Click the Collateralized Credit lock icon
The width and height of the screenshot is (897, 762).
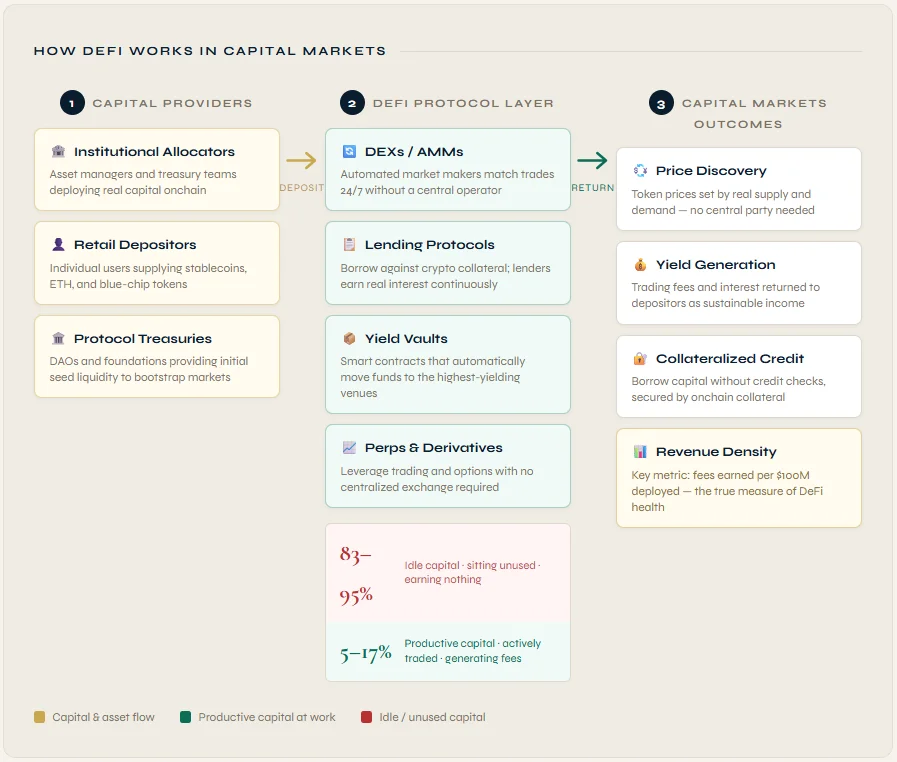640,359
